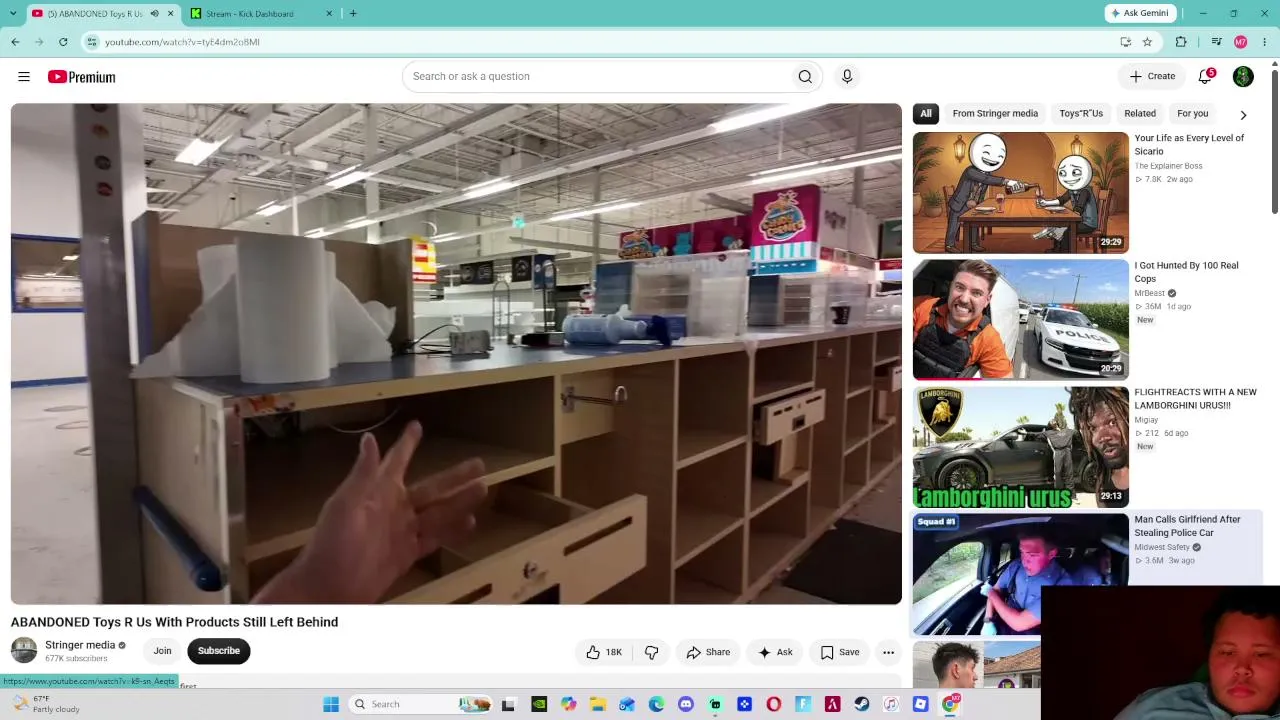Open Your Life as Every Level of Sicario thumbnail

click(1020, 192)
